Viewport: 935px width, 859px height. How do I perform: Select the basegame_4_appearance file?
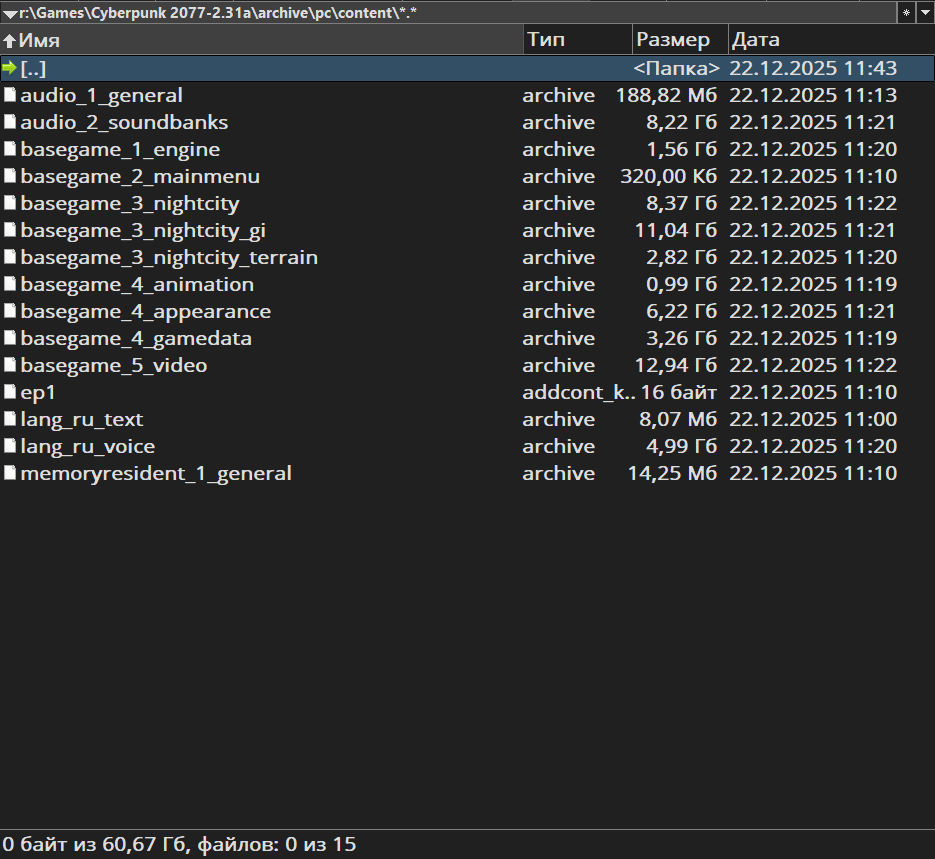(x=145, y=311)
